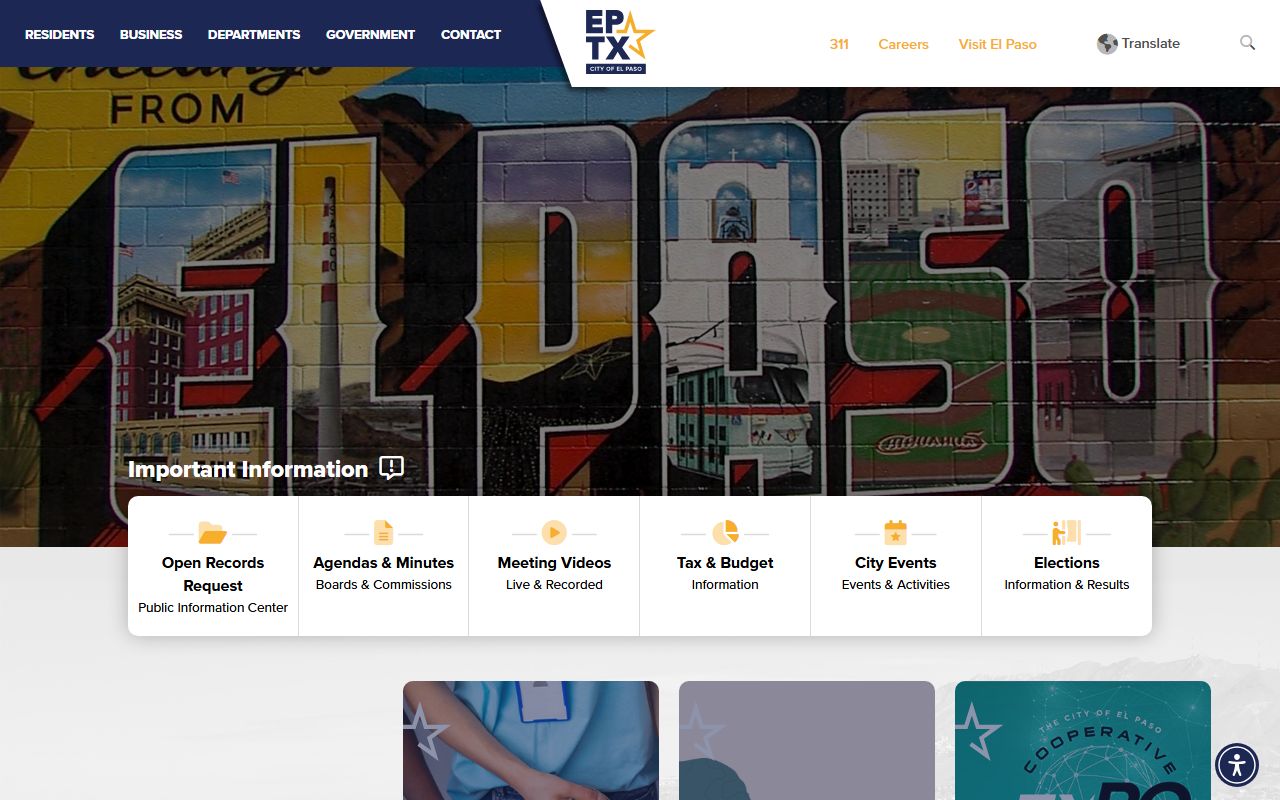Follow the 311 link in the header

coord(839,44)
